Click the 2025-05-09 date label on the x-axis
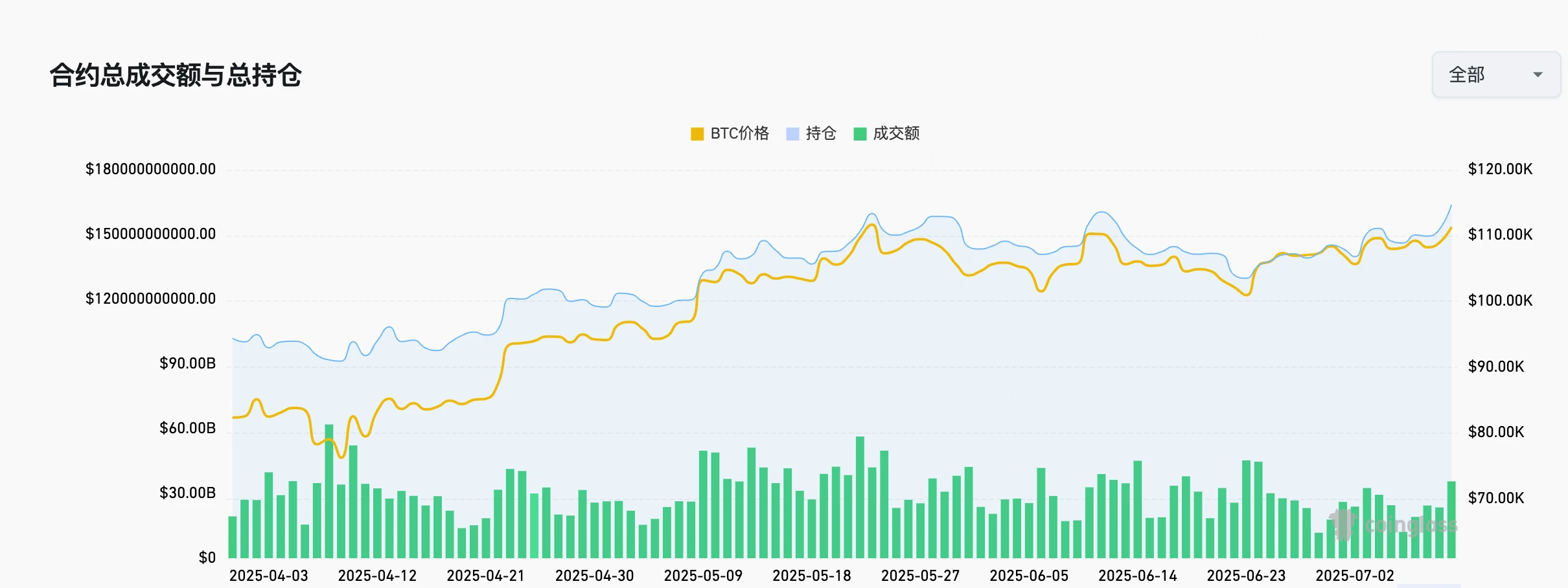Viewport: 1568px width, 588px height. click(x=703, y=576)
